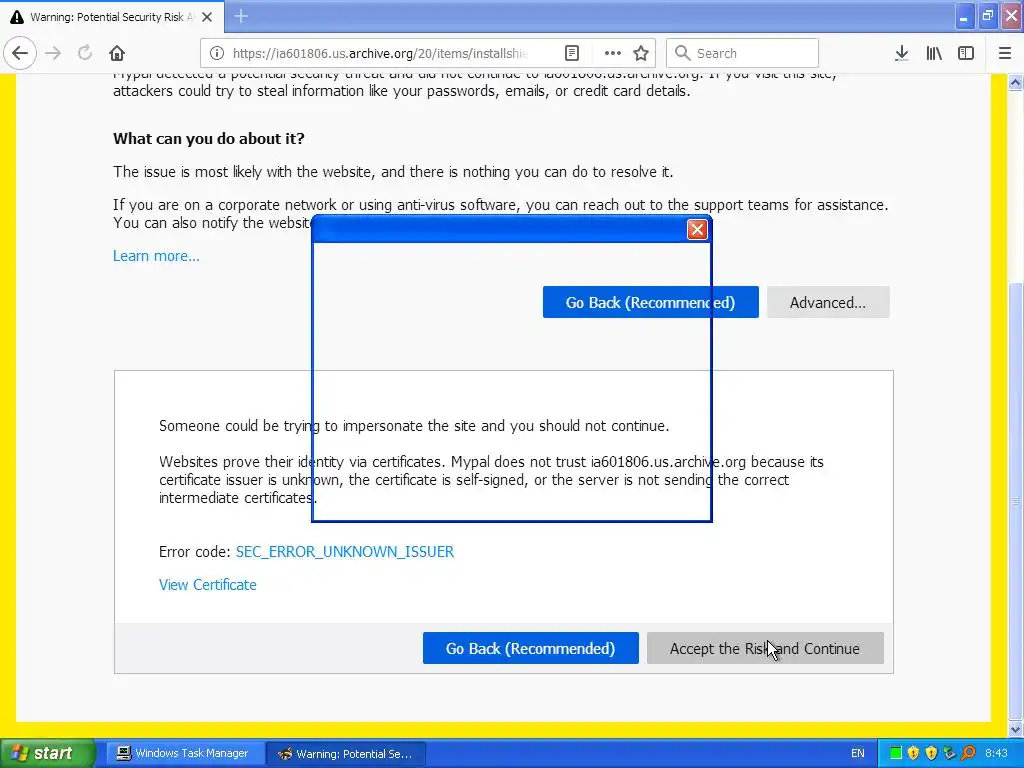Click the vertical scrollbar thumb

point(1016,500)
